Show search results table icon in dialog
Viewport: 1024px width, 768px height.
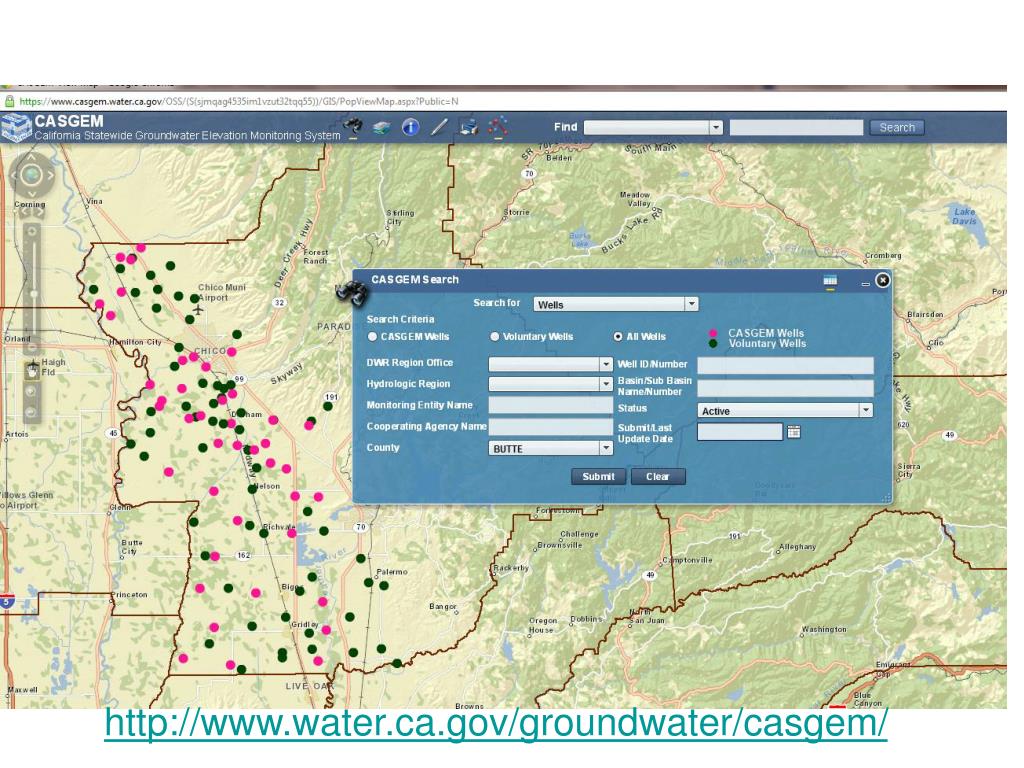point(830,281)
